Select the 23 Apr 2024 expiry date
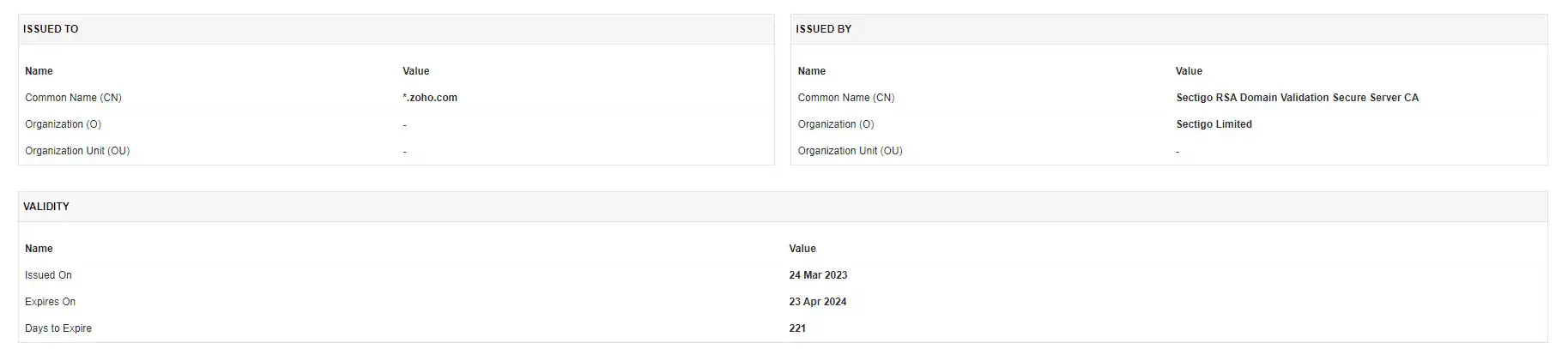The image size is (1568, 349). pyautogui.click(x=817, y=302)
